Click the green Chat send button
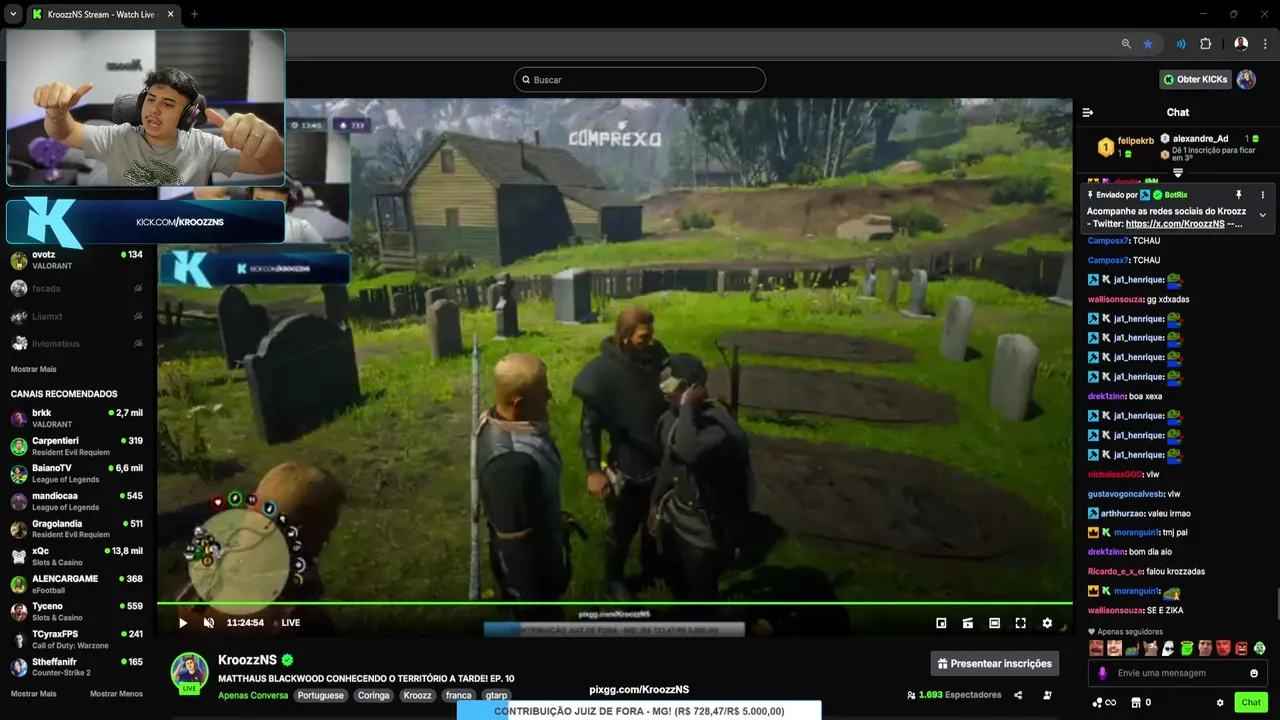1280x720 pixels. click(x=1251, y=702)
